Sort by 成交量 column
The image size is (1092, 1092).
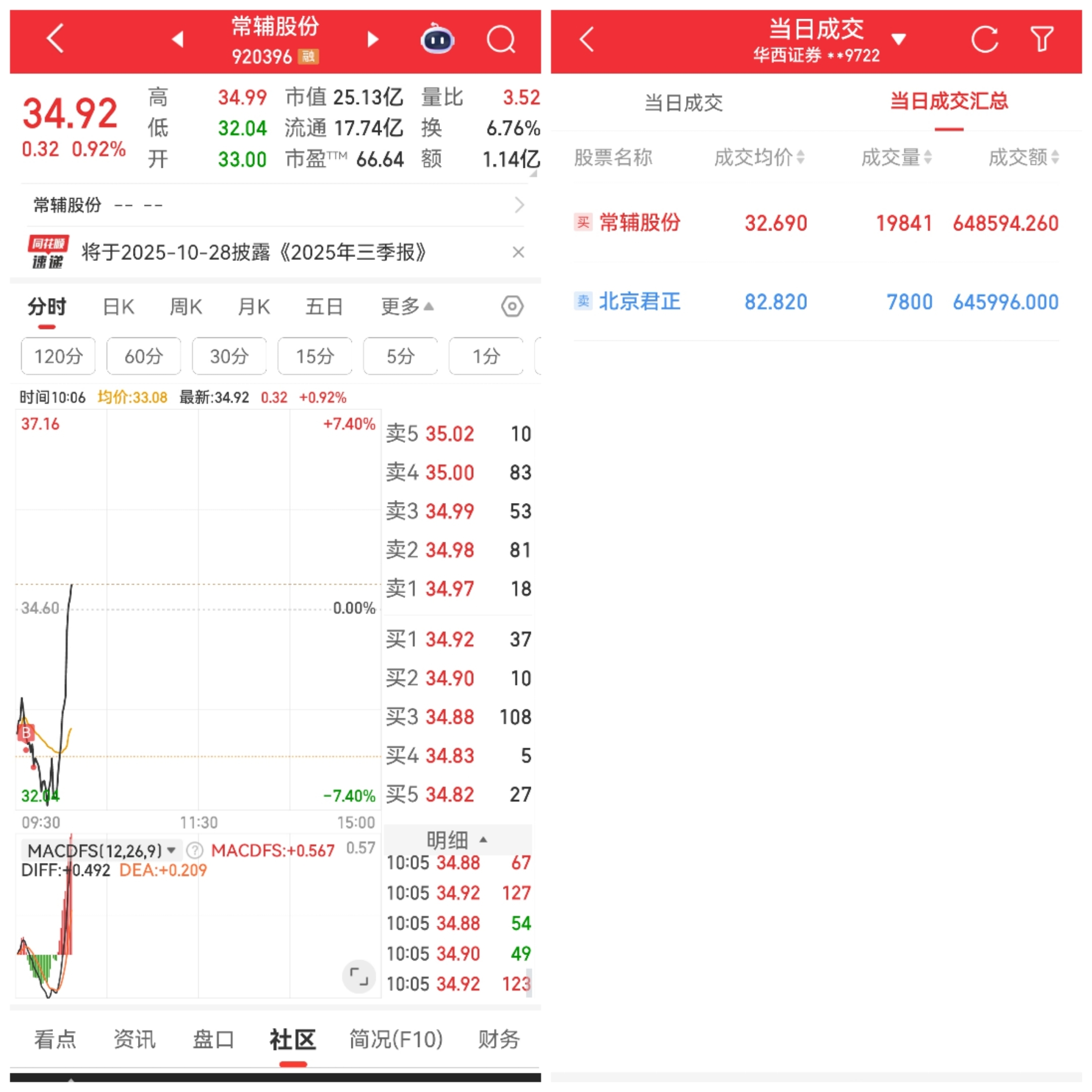pos(896,157)
